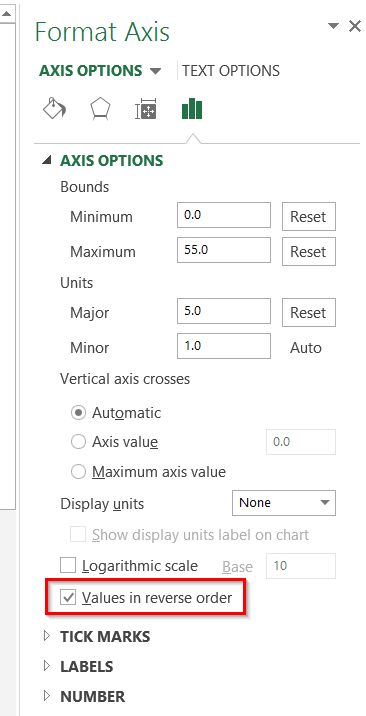366x716 pixels.
Task: Open the Size & Properties icon tab
Action: coord(146,110)
